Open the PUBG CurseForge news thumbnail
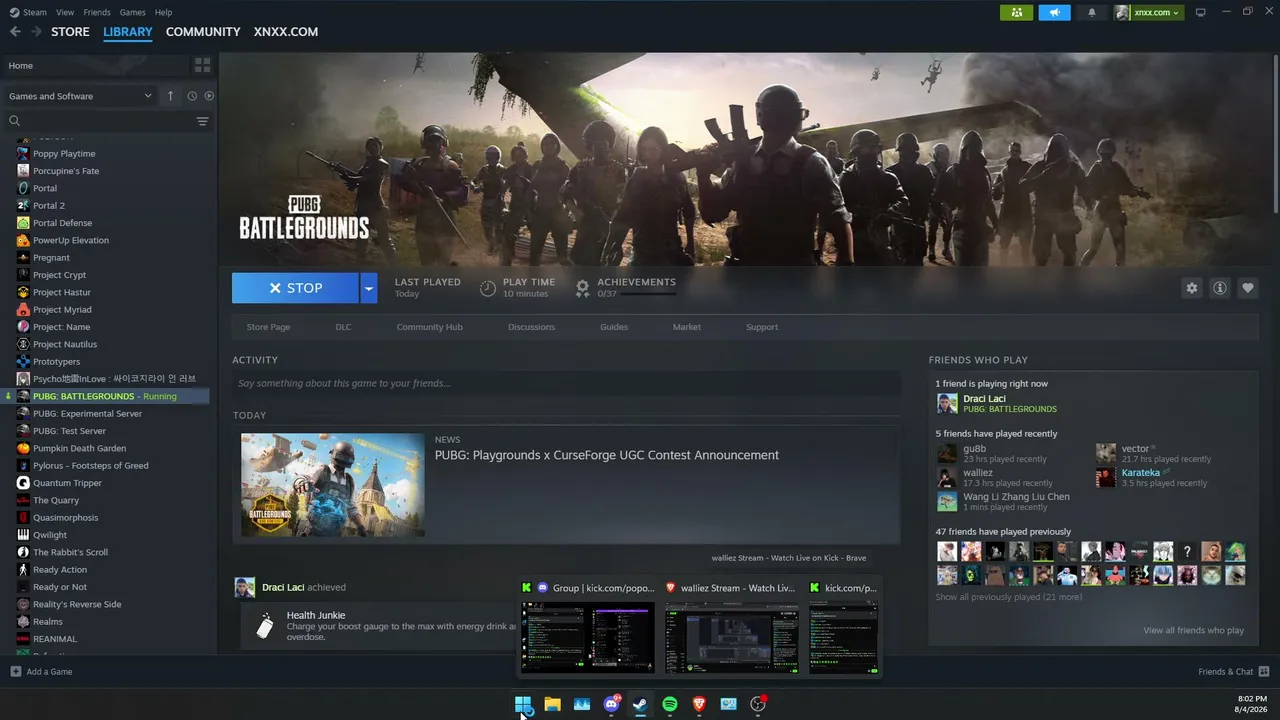The width and height of the screenshot is (1280, 720). click(x=333, y=484)
